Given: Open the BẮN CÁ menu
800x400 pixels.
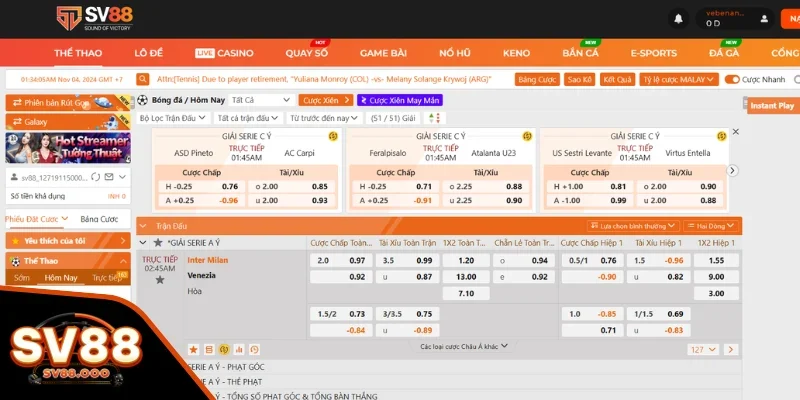Looking at the screenshot, I should click(581, 53).
